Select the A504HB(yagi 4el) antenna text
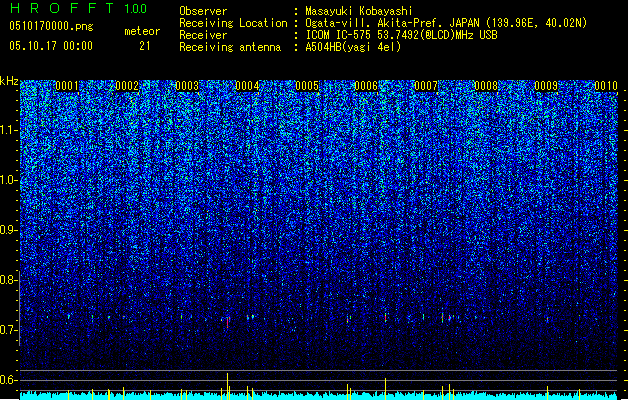Viewport: 629px width, 400px height. 353,47
